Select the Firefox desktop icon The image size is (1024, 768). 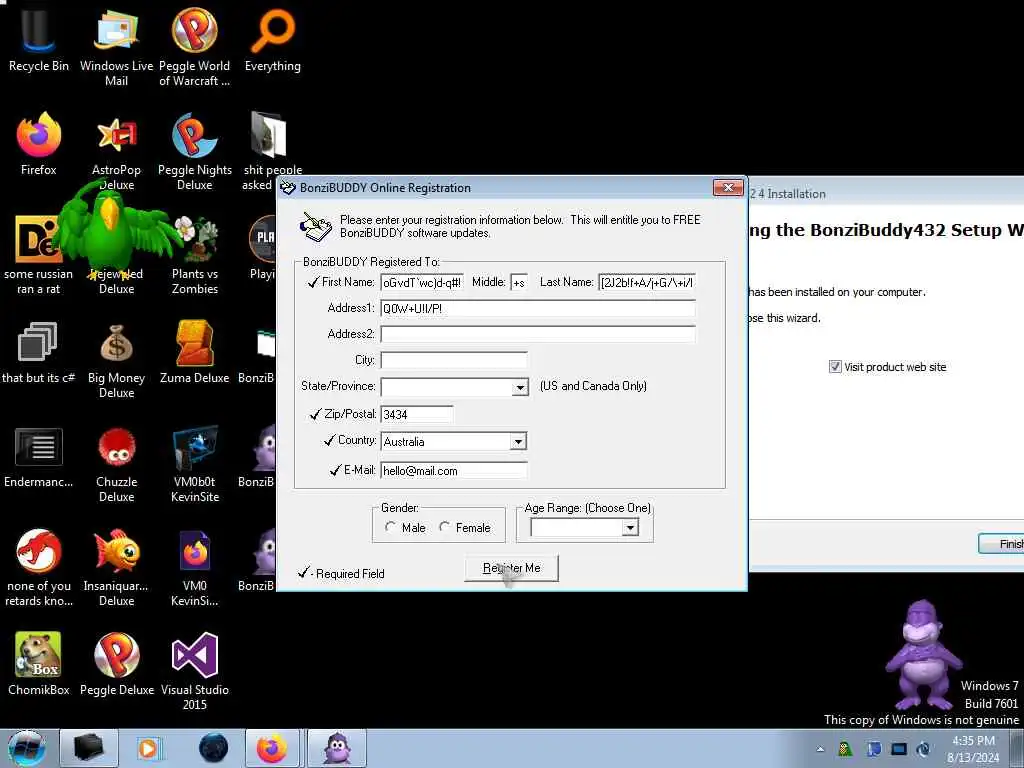[x=39, y=144]
